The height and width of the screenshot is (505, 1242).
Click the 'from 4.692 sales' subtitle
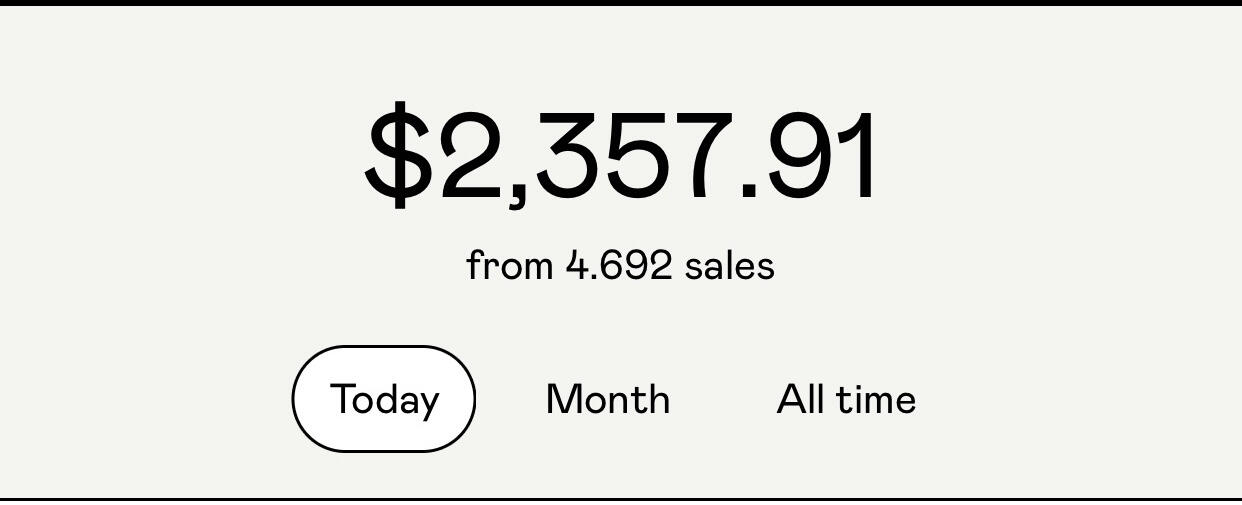click(x=621, y=266)
